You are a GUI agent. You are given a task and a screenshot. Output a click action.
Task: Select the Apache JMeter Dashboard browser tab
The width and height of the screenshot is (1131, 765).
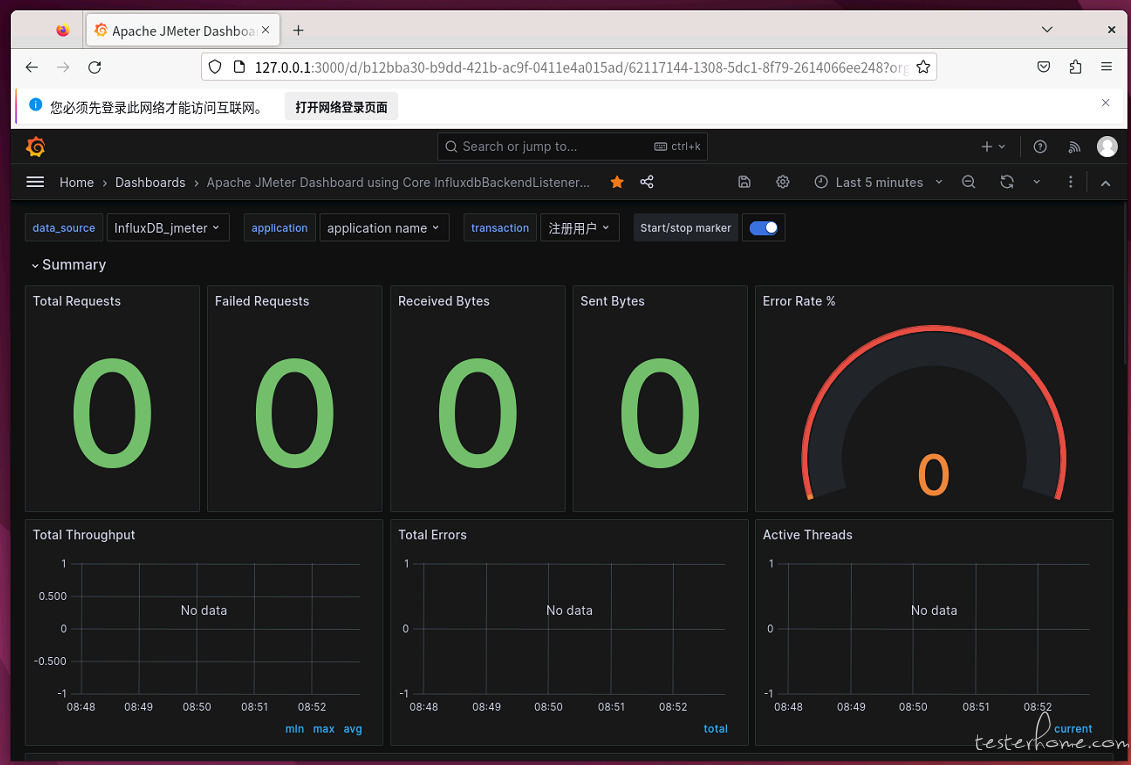(x=183, y=30)
